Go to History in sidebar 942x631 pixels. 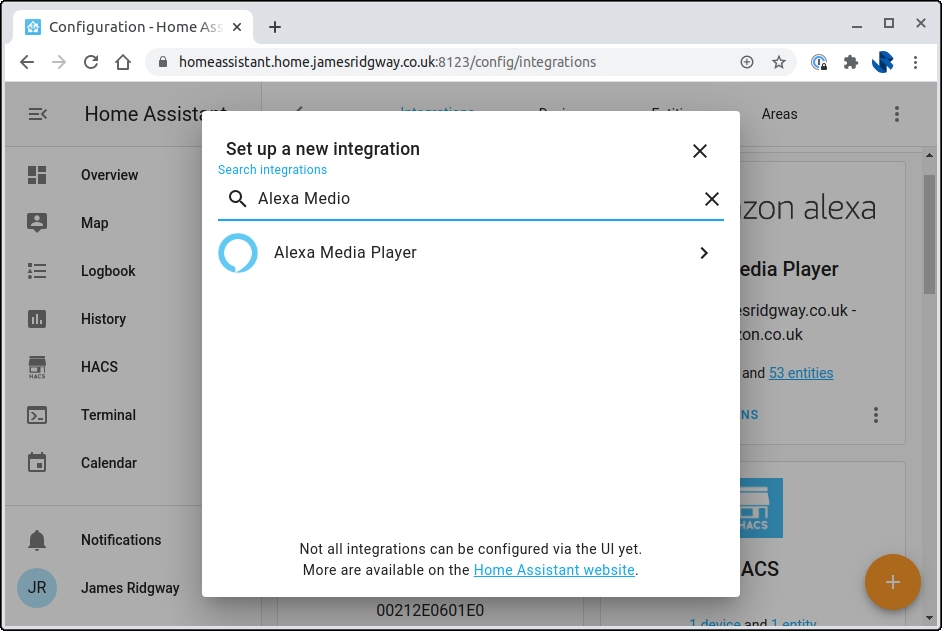pyautogui.click(x=103, y=319)
